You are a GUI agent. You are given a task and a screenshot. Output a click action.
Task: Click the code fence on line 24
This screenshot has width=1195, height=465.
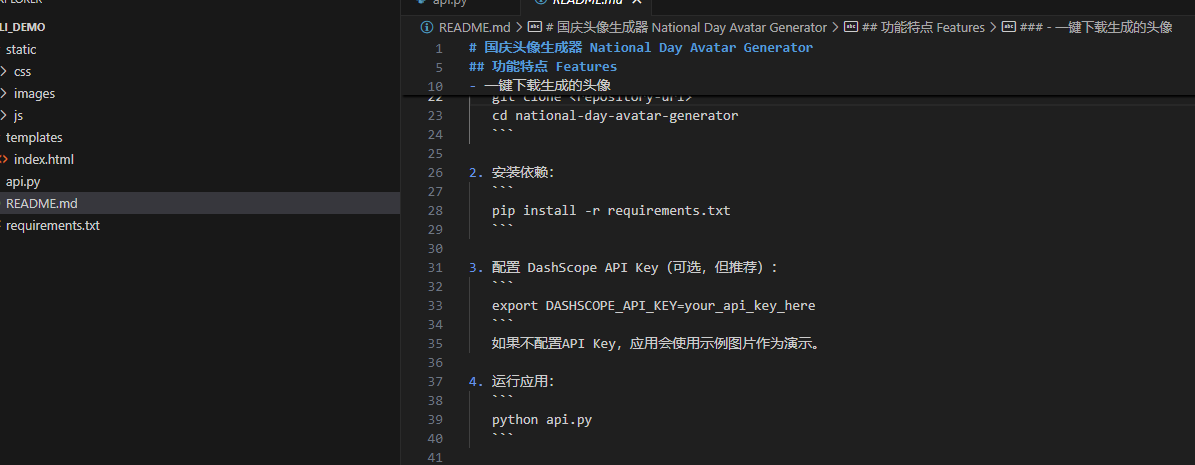click(502, 133)
